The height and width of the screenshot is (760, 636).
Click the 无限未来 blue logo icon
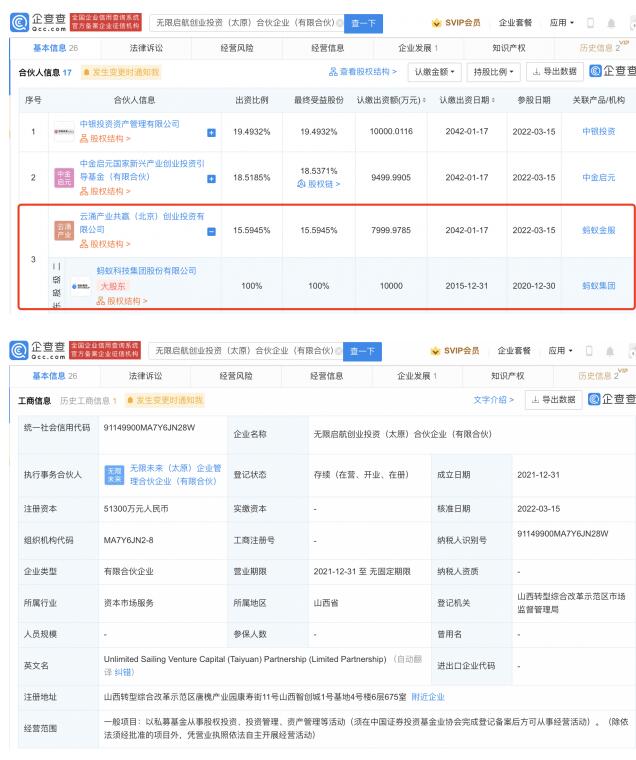[x=114, y=475]
